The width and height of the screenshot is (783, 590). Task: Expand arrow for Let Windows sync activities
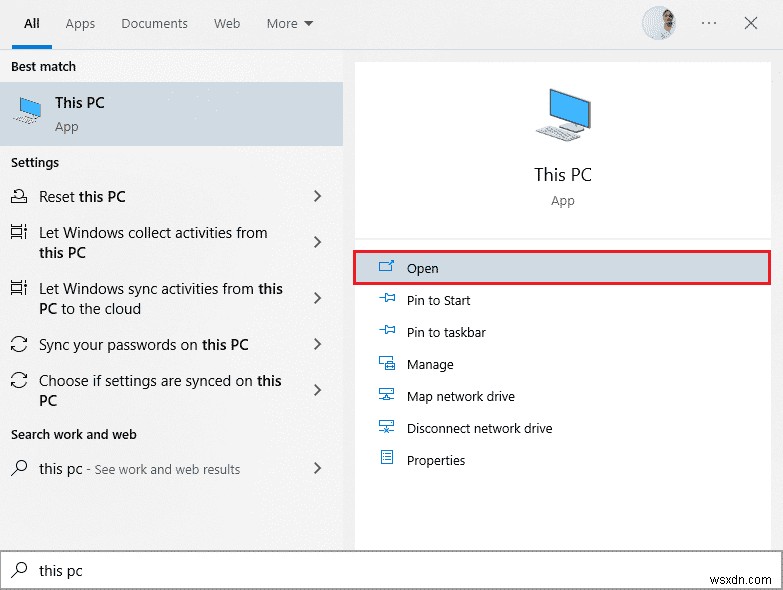pos(317,298)
